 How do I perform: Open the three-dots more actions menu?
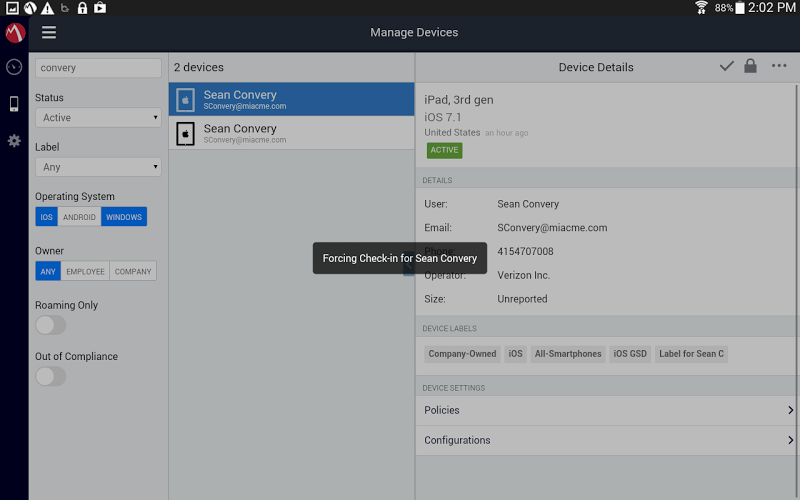(x=779, y=66)
